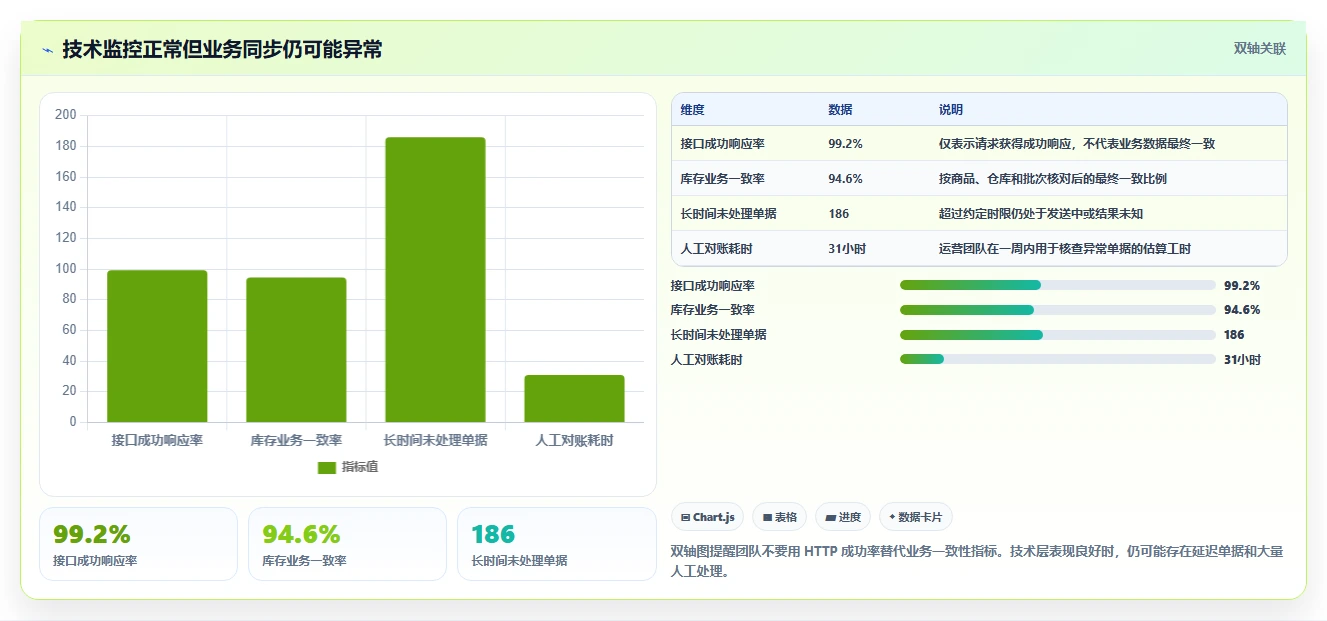Viewport: 1327px width, 621px height.
Task: Click the 99.2% value beside progress bar
Action: coord(1241,286)
